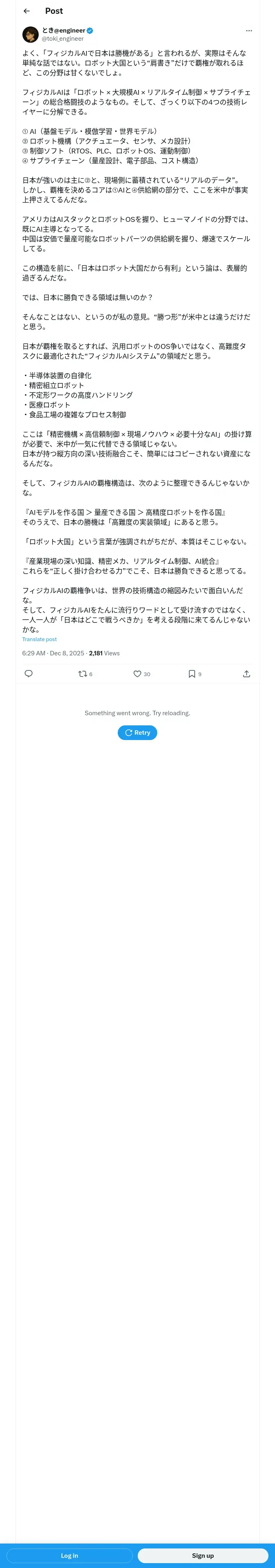Click the Log in button
275x1568 pixels.
(70, 1555)
